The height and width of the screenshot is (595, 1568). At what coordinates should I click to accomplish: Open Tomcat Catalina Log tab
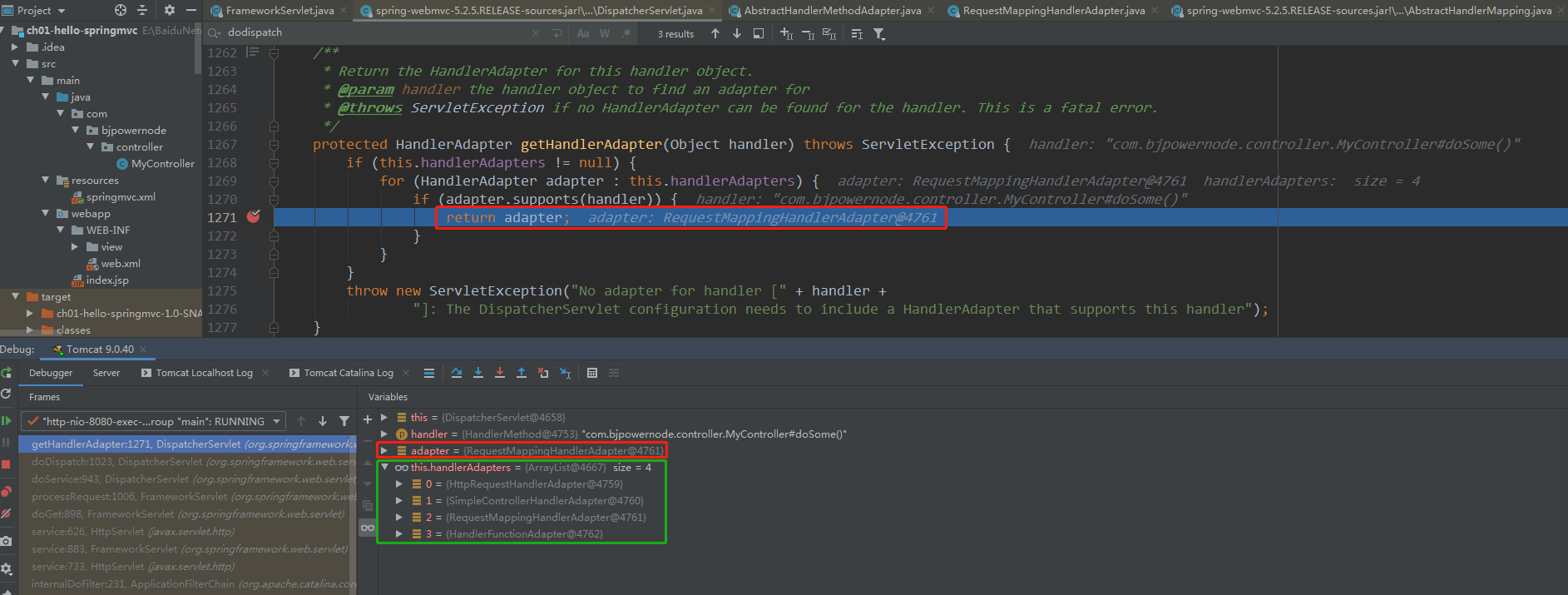coord(349,373)
